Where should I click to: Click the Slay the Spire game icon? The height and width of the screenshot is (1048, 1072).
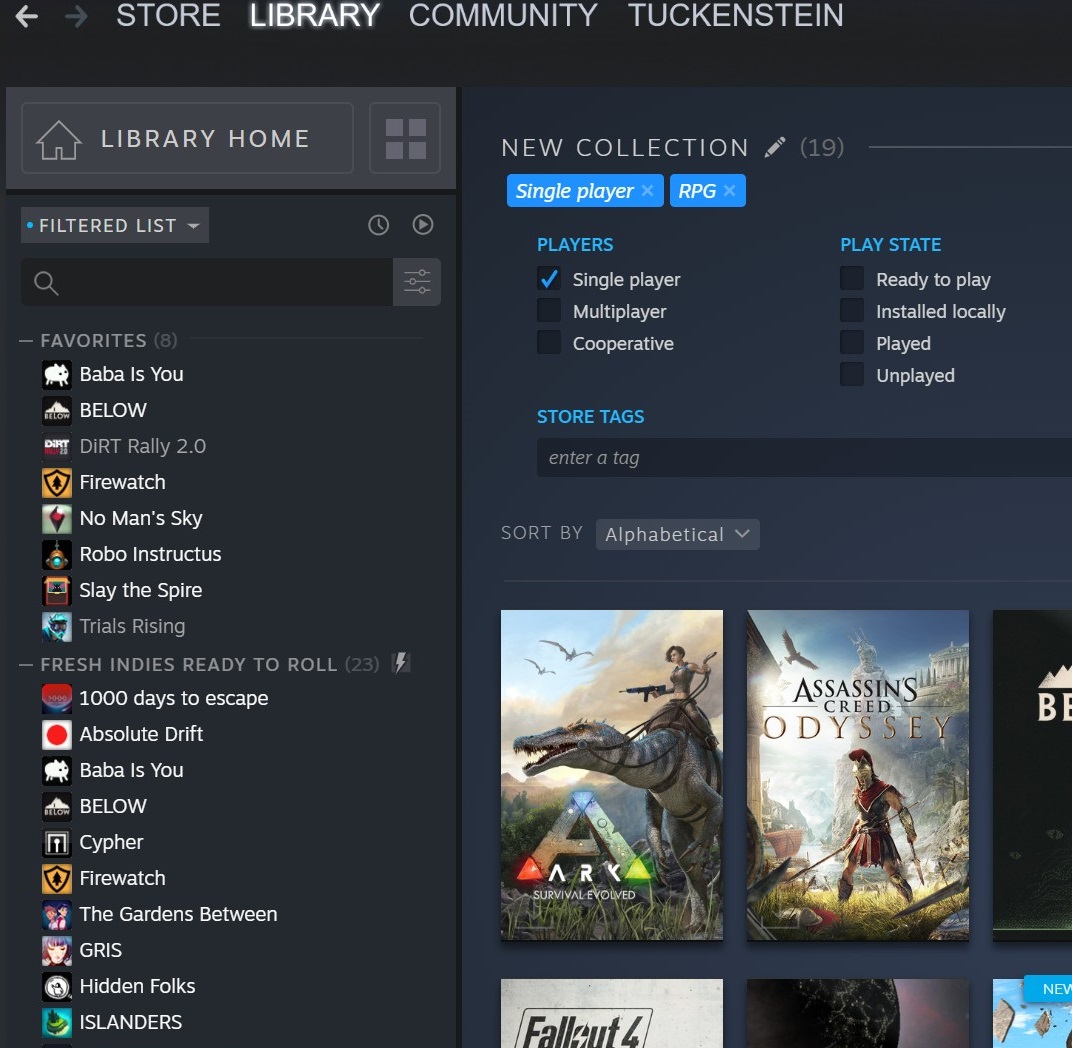click(57, 590)
